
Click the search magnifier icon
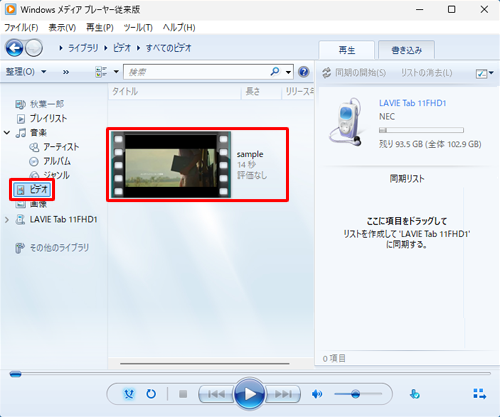click(x=275, y=71)
